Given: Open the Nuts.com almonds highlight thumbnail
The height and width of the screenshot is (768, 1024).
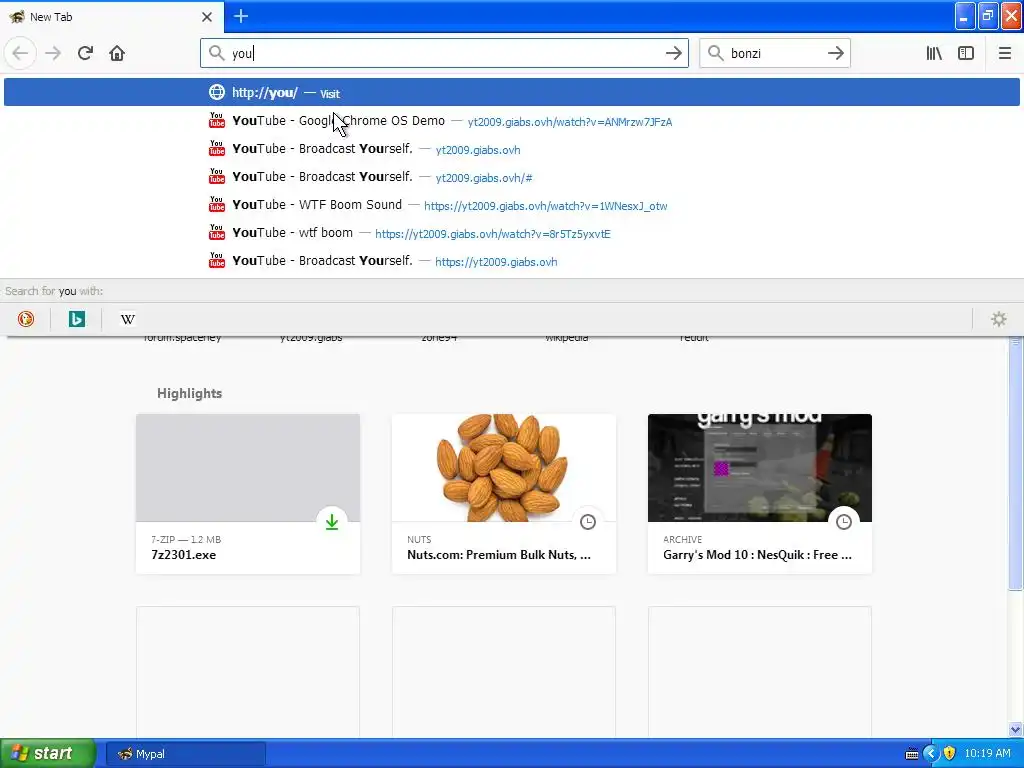Looking at the screenshot, I should point(504,468).
